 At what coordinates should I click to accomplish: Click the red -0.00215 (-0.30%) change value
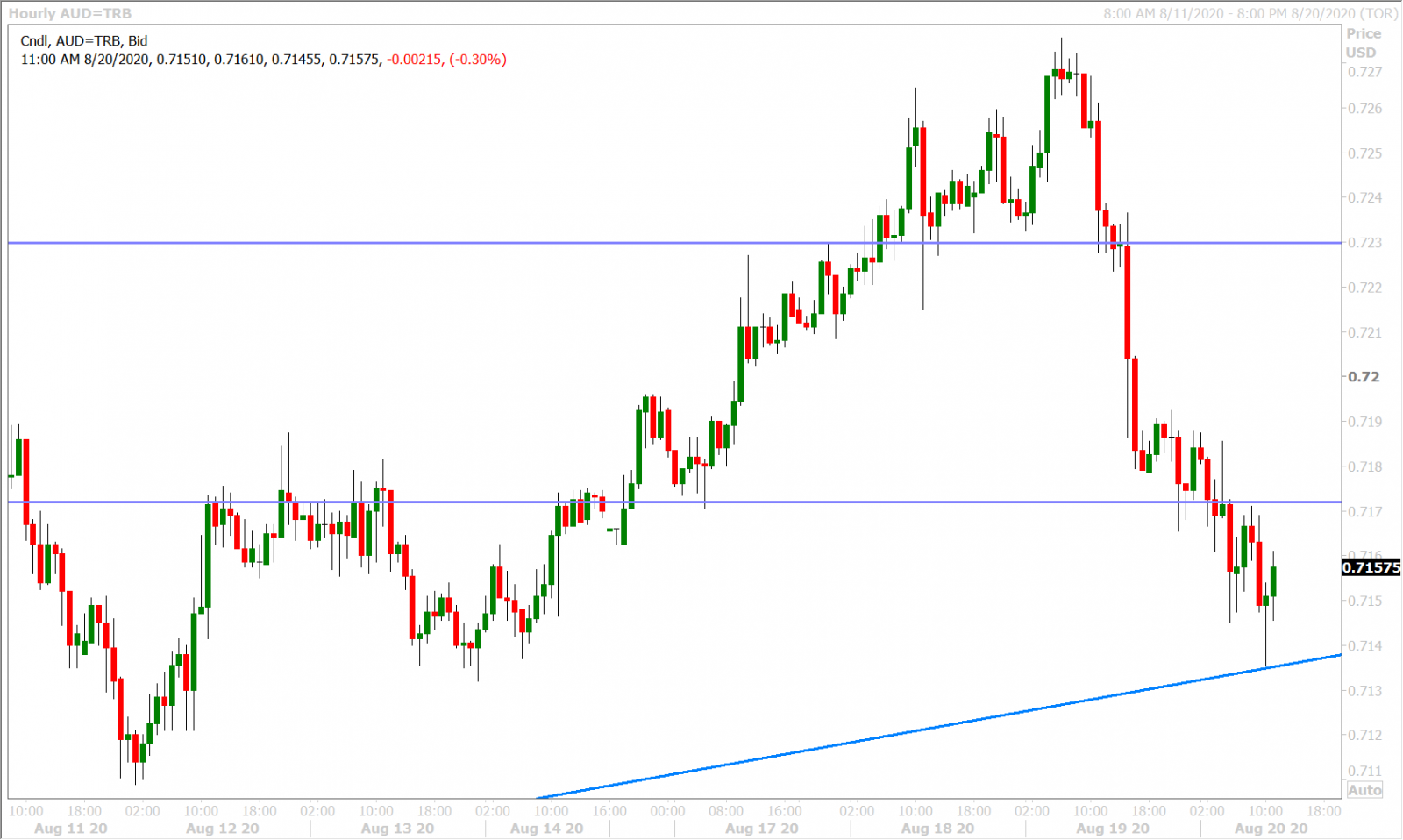click(447, 60)
